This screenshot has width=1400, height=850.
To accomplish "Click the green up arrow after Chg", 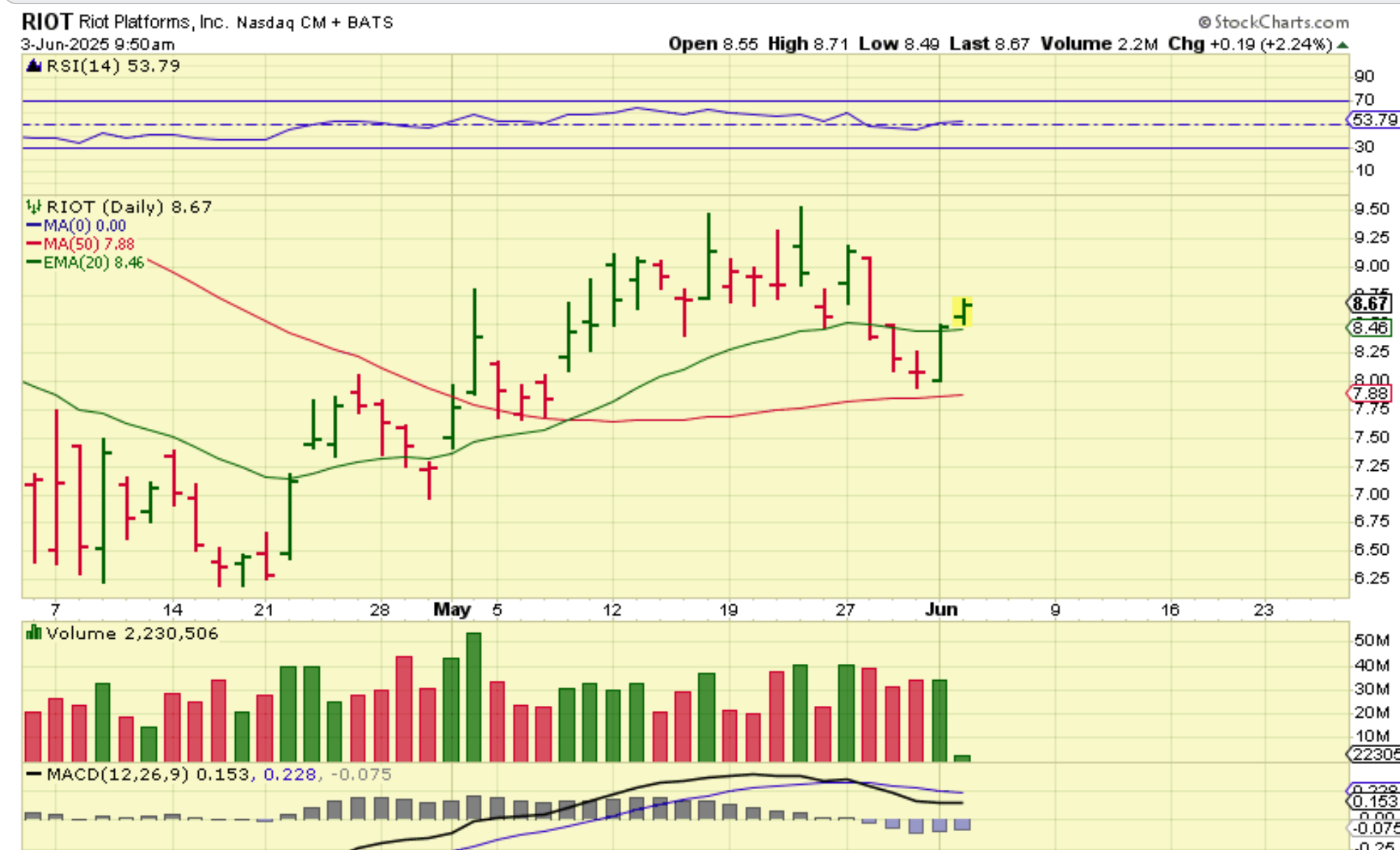I will pyautogui.click(x=1342, y=45).
